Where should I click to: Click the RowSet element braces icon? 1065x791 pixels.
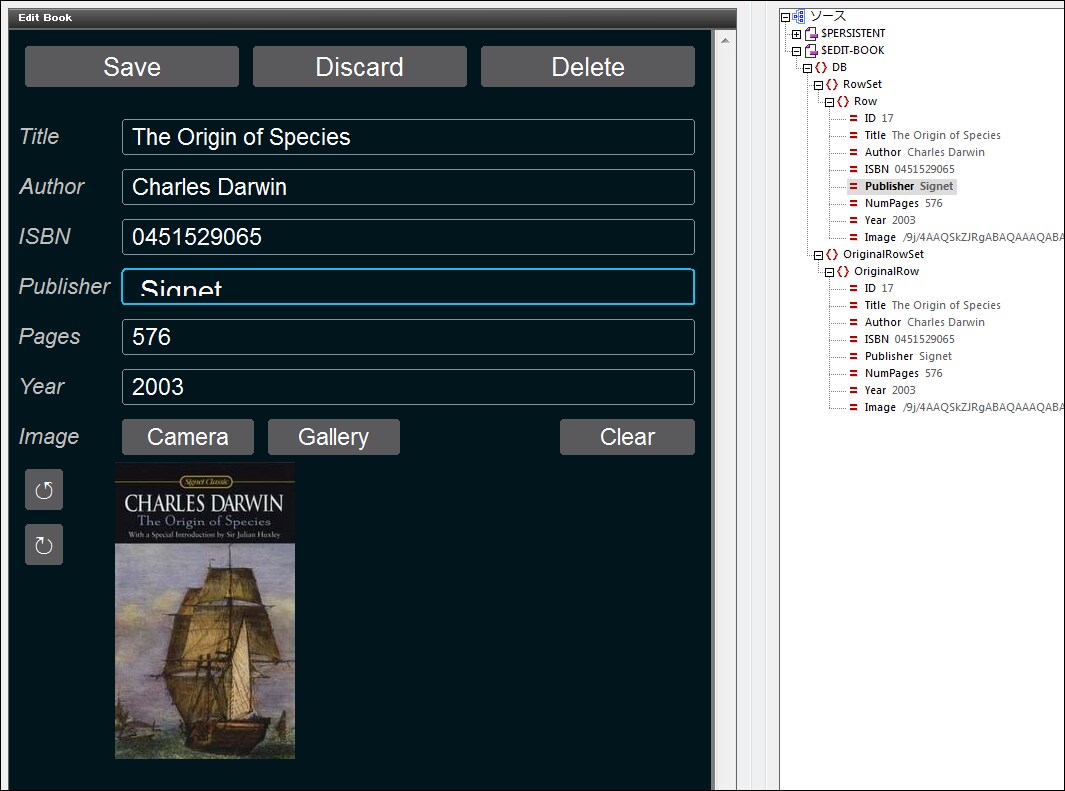[832, 84]
